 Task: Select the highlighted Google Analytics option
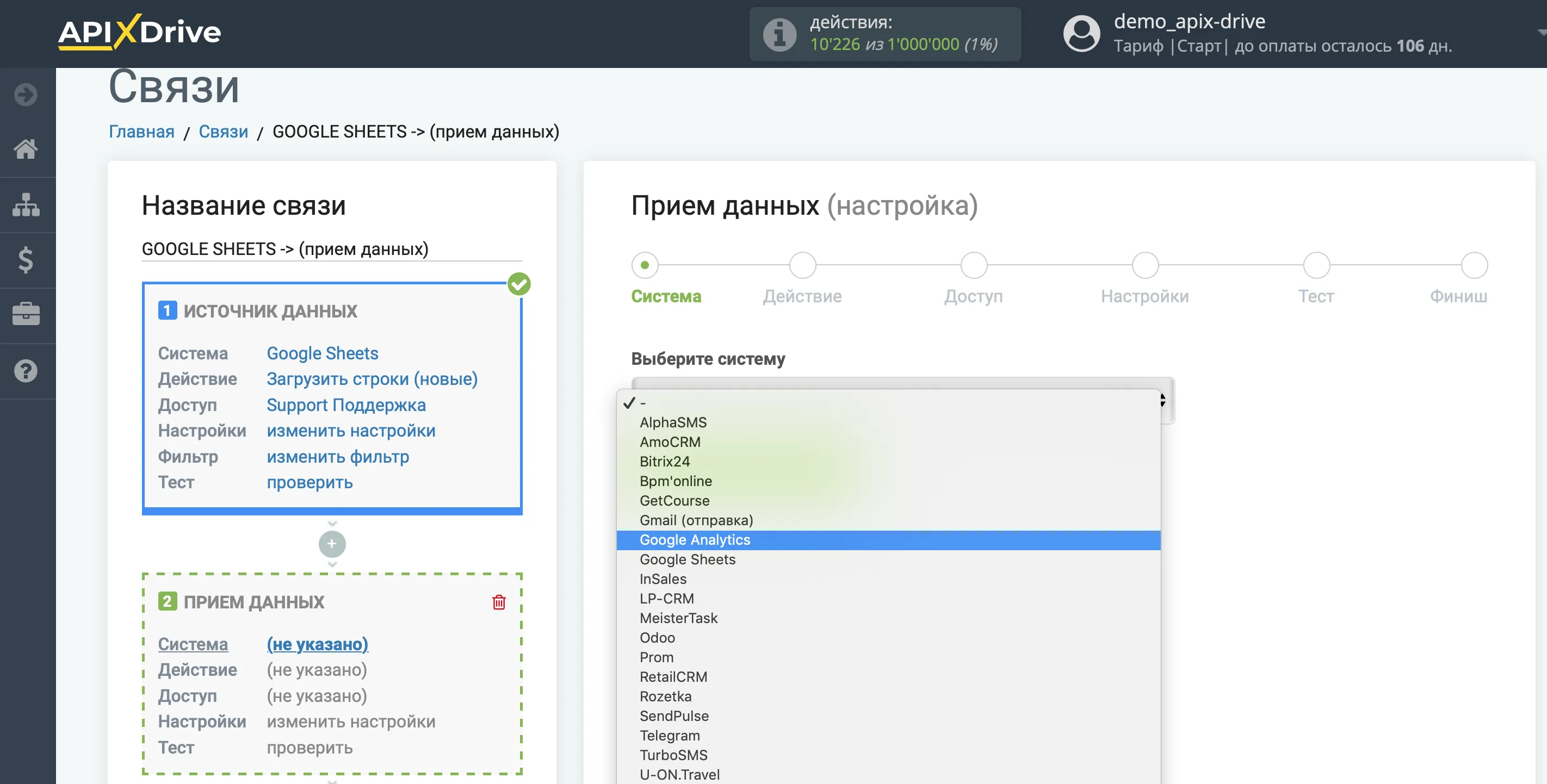(888, 540)
